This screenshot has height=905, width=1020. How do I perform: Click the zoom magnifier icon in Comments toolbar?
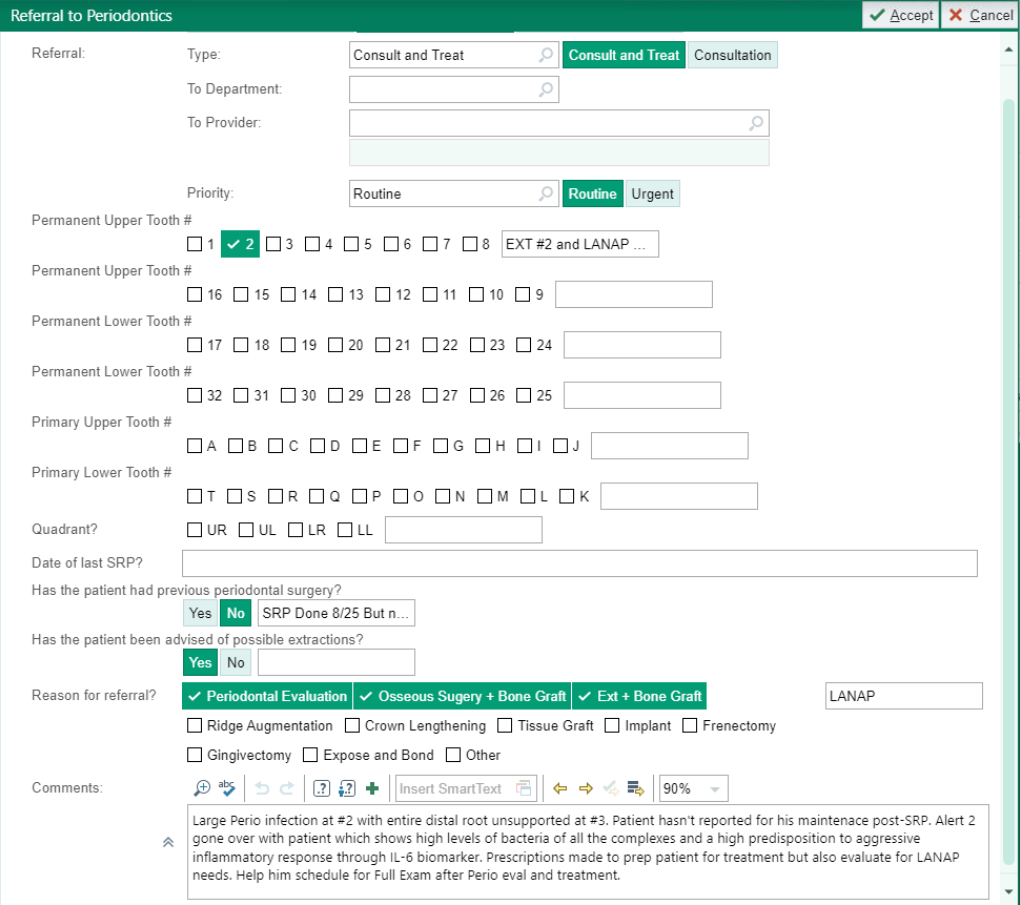pos(202,789)
